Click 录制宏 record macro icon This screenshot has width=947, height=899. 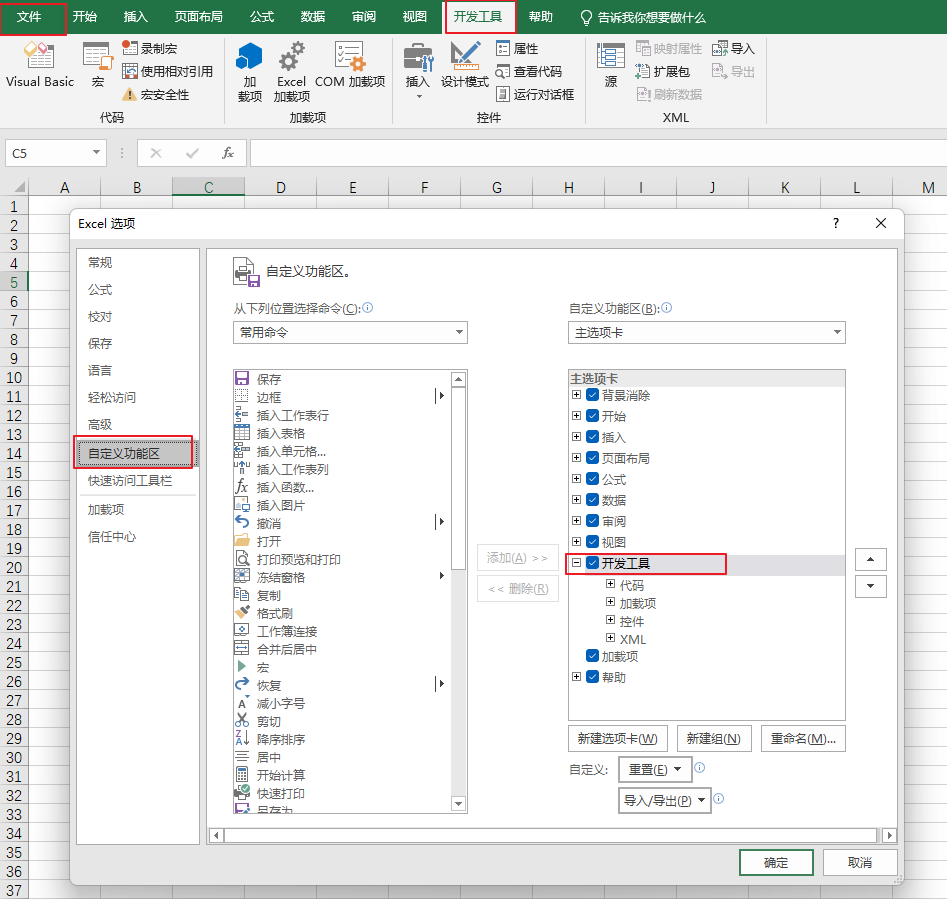point(130,48)
